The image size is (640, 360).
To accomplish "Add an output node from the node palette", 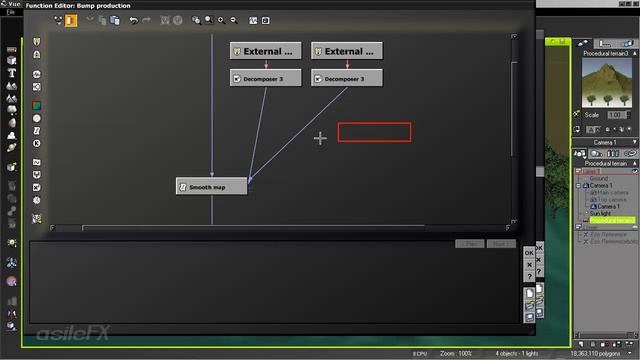I will [x=37, y=54].
